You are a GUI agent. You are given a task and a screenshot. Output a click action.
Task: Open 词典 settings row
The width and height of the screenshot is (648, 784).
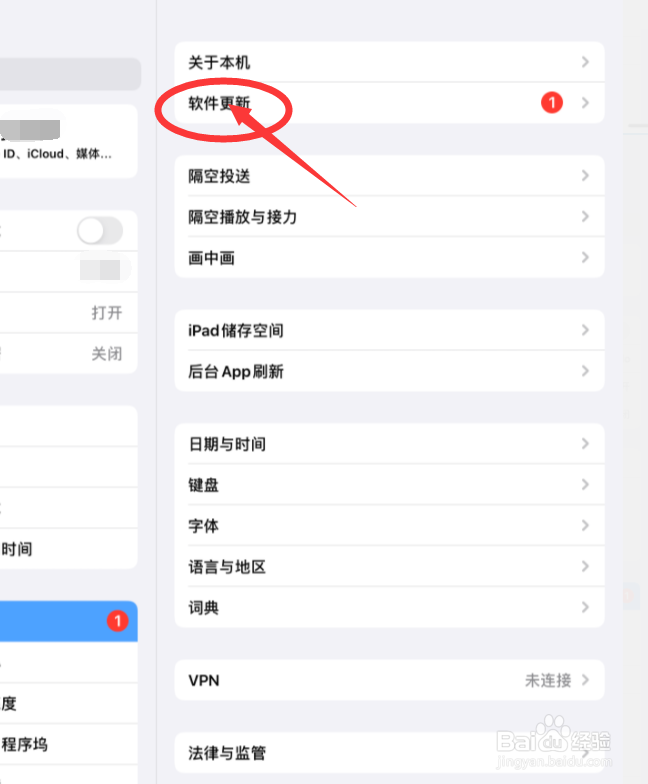coord(390,608)
